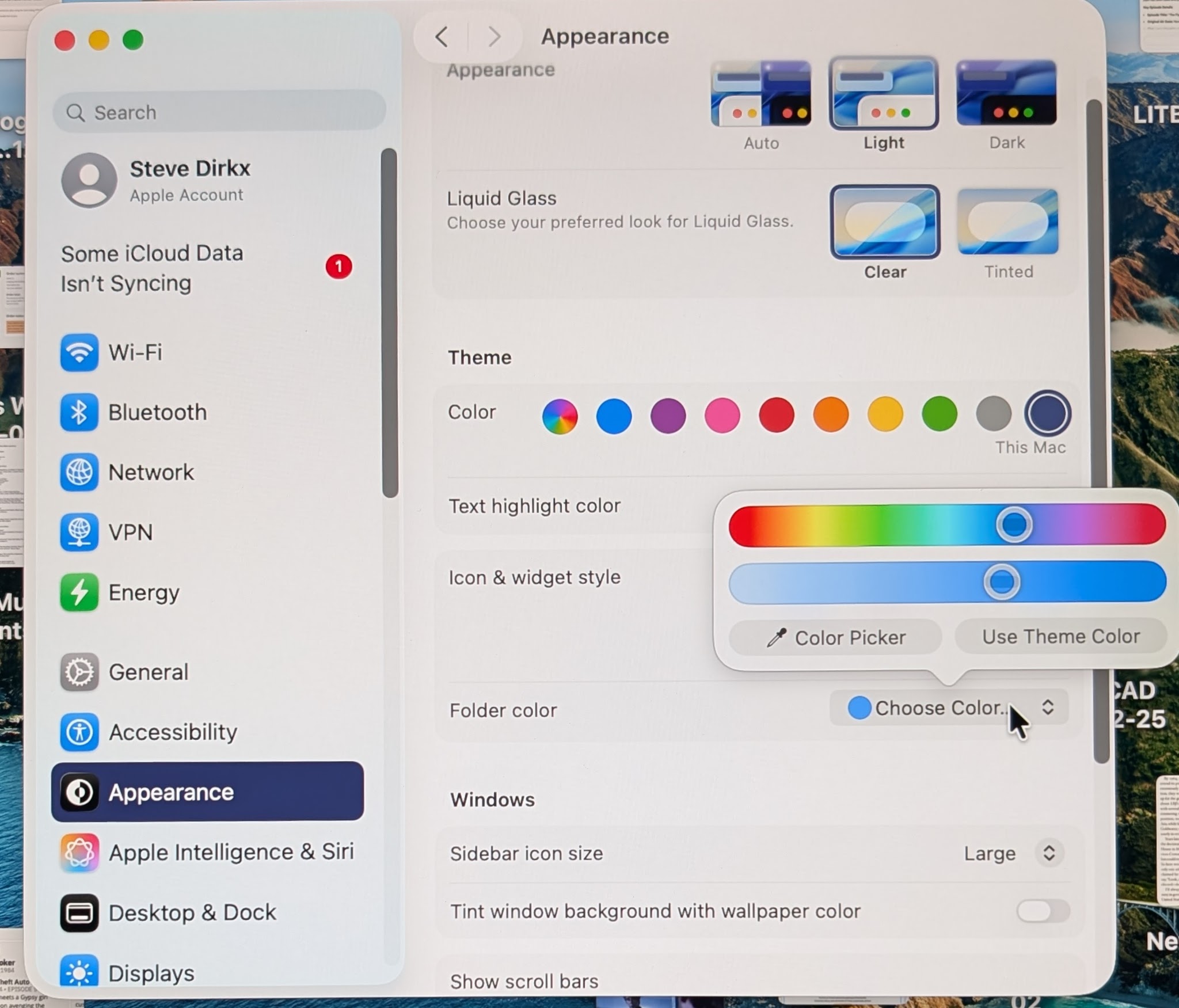
Task: Toggle Tint window background with wallpaper color
Action: [x=1043, y=911]
